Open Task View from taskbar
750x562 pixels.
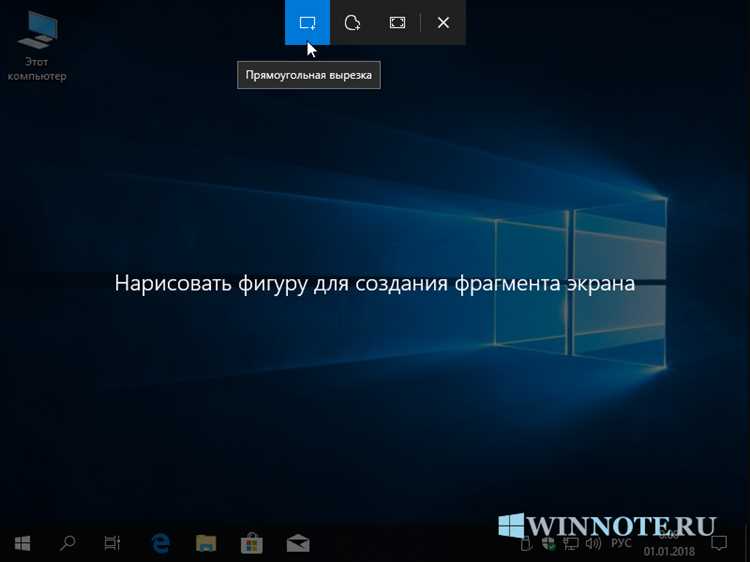click(x=113, y=544)
